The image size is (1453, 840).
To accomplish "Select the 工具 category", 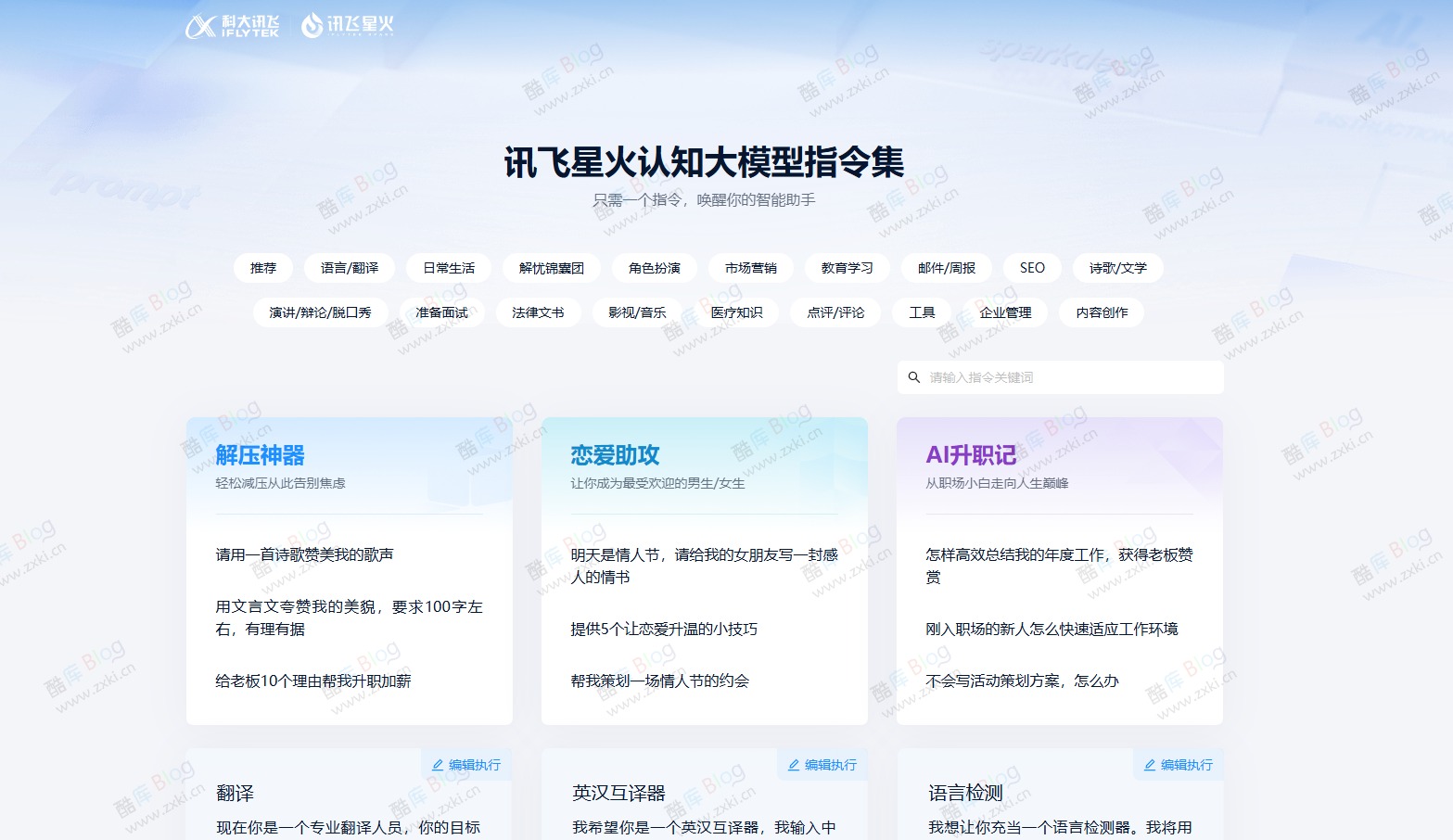I will click(x=921, y=312).
